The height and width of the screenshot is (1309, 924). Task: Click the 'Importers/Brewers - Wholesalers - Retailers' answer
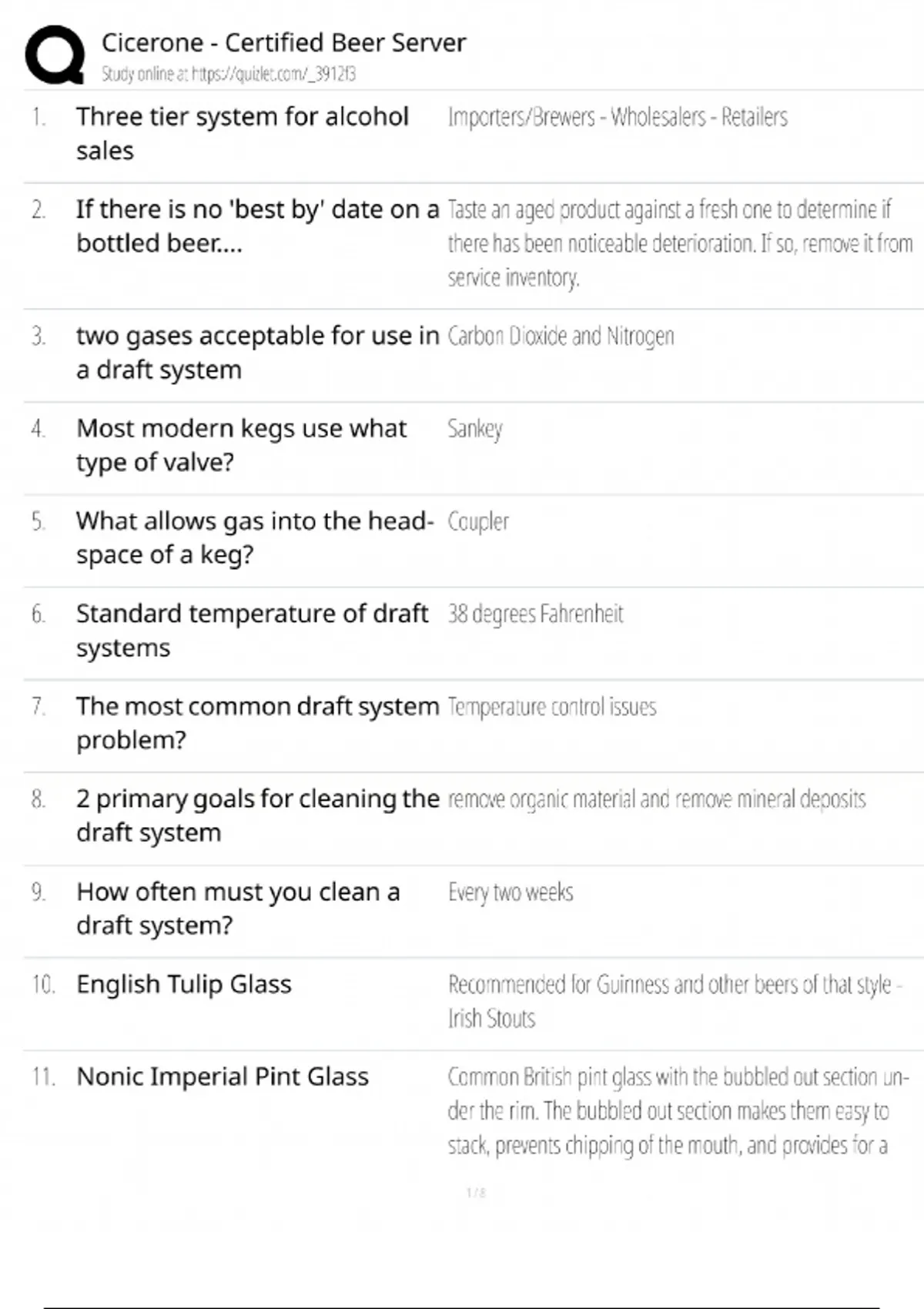[x=618, y=117]
